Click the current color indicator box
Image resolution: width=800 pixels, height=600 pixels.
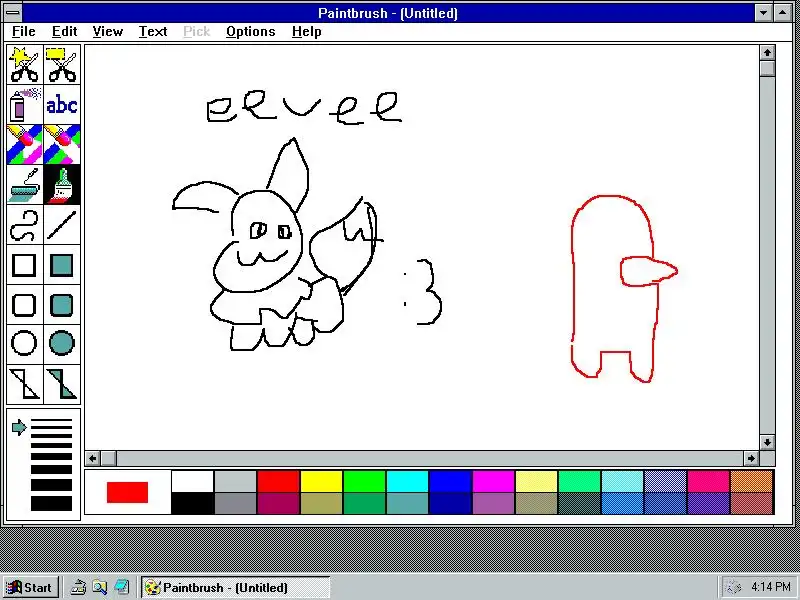click(128, 492)
